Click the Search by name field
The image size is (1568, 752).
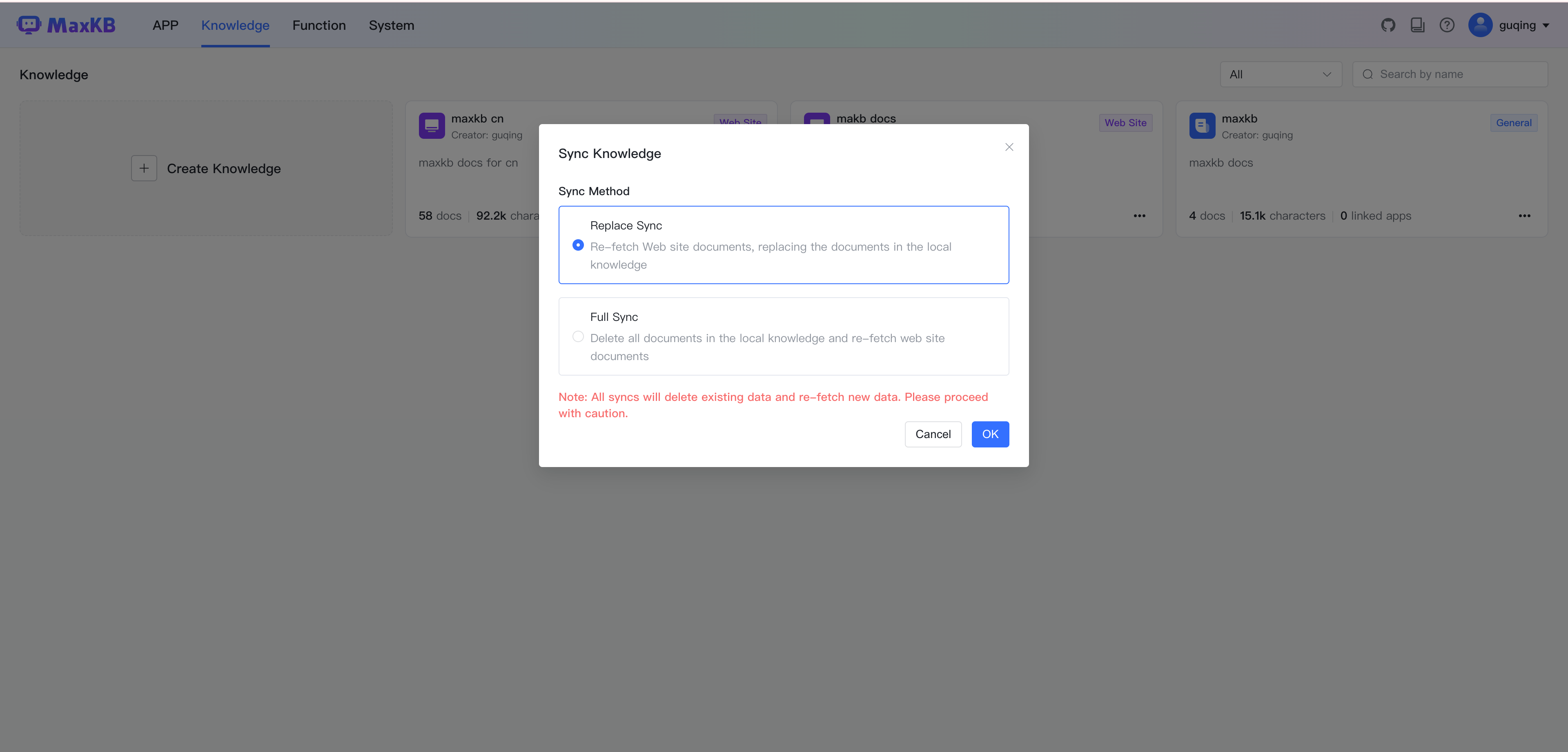tap(1450, 74)
